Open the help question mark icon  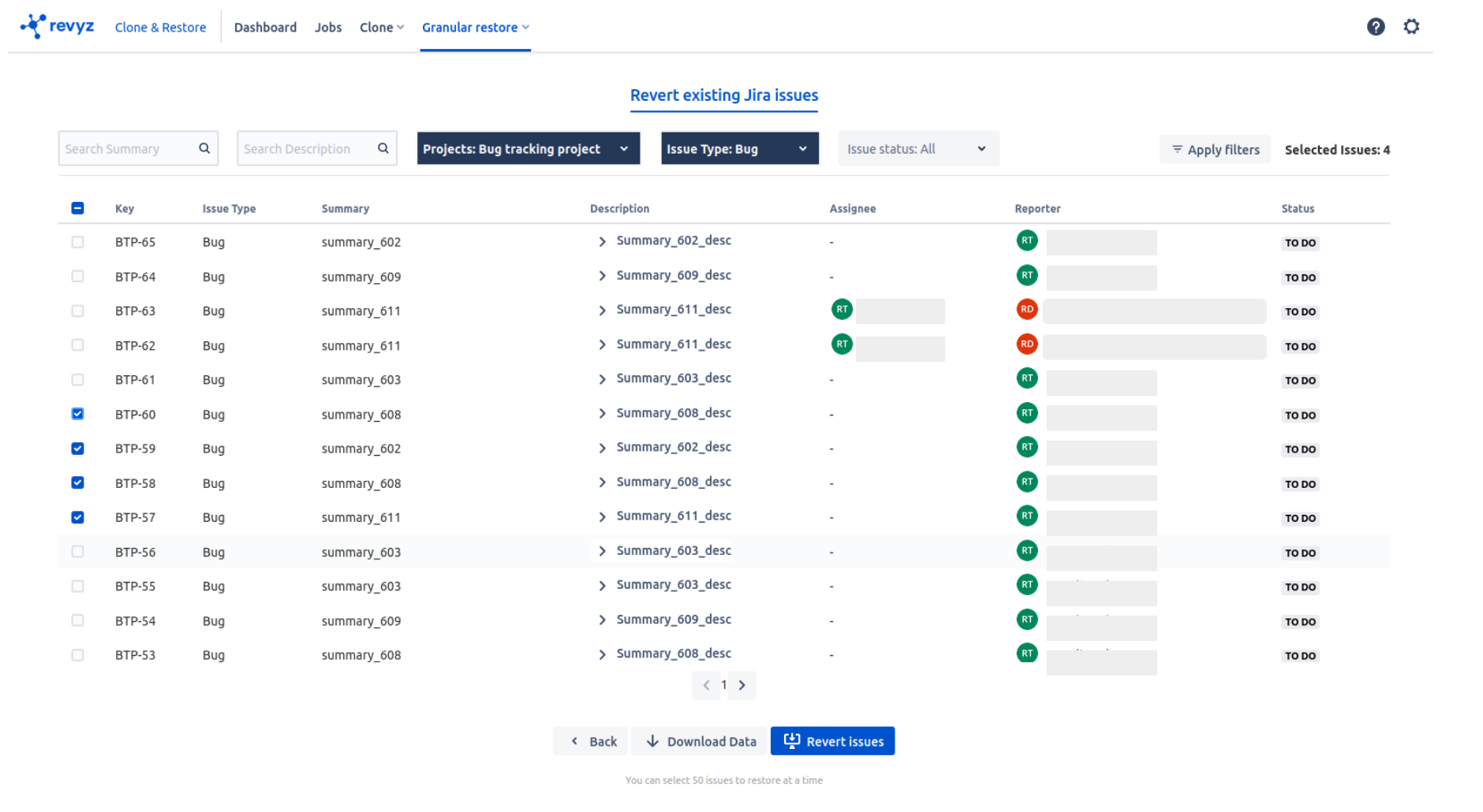(1375, 27)
